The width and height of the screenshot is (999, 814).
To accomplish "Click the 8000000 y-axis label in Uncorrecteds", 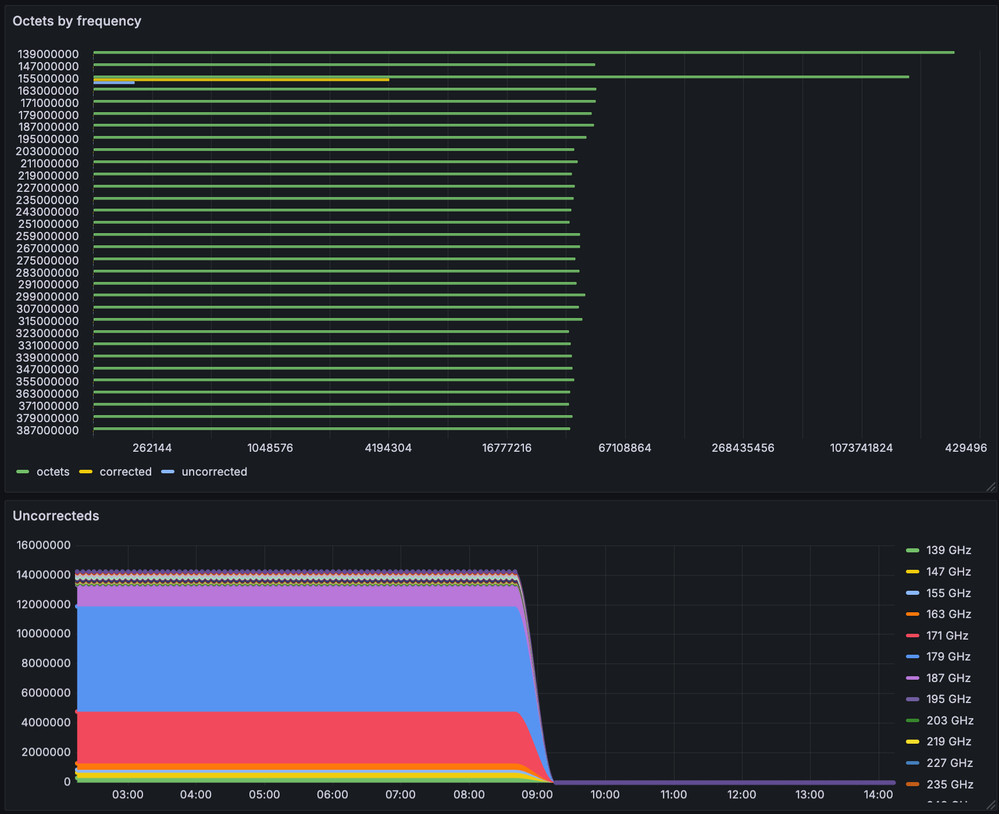I will point(46,663).
